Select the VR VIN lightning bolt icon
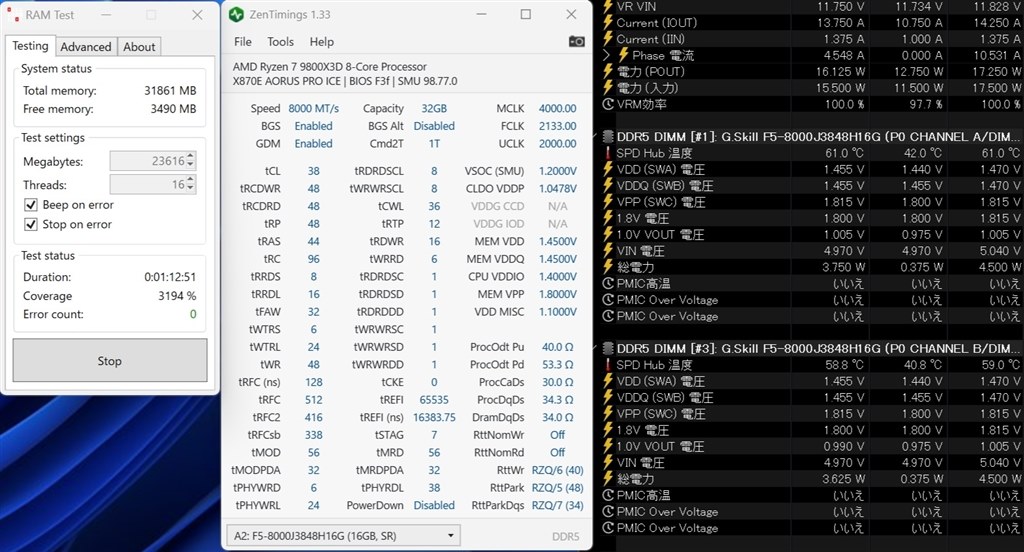 pyautogui.click(x=607, y=7)
